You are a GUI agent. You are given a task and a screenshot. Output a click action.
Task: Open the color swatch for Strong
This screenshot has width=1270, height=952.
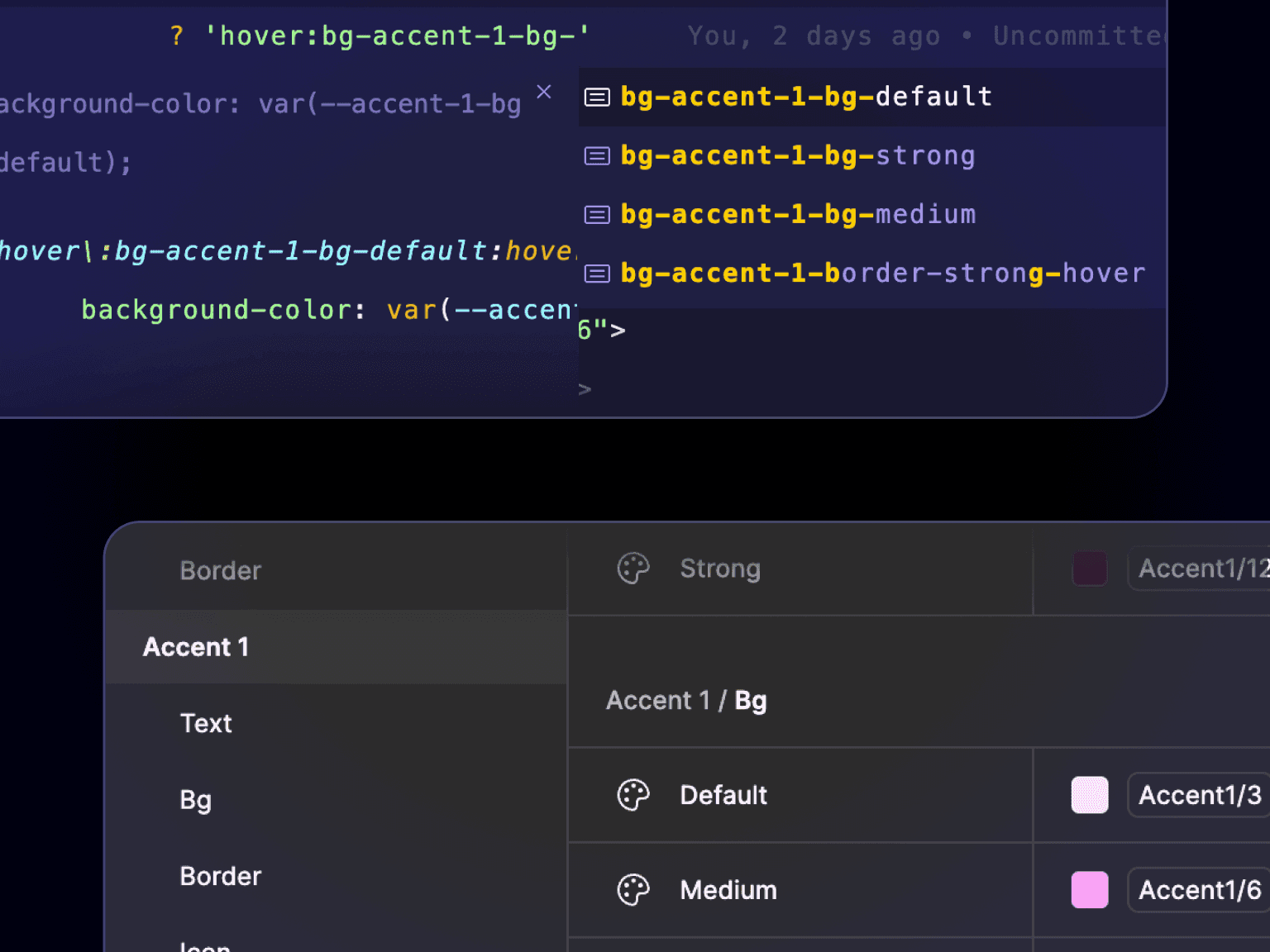(x=1090, y=569)
